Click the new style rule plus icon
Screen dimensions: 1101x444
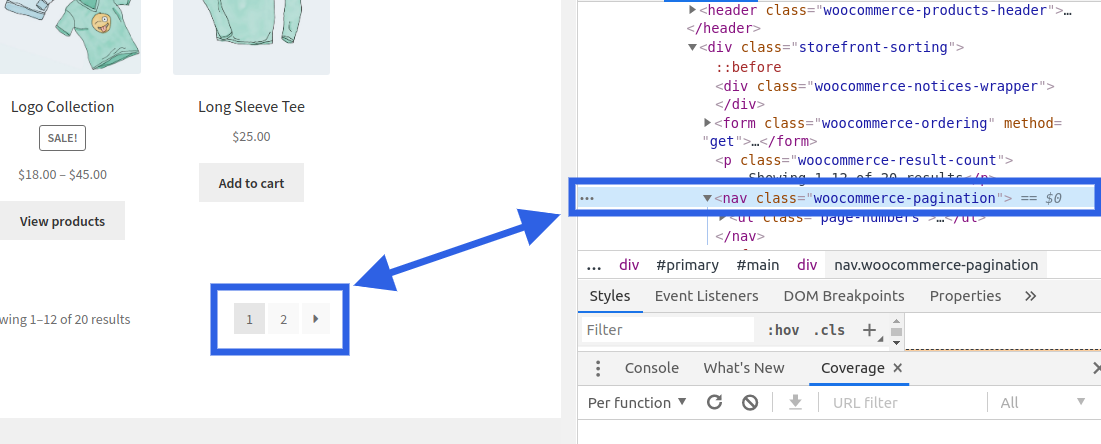point(869,329)
